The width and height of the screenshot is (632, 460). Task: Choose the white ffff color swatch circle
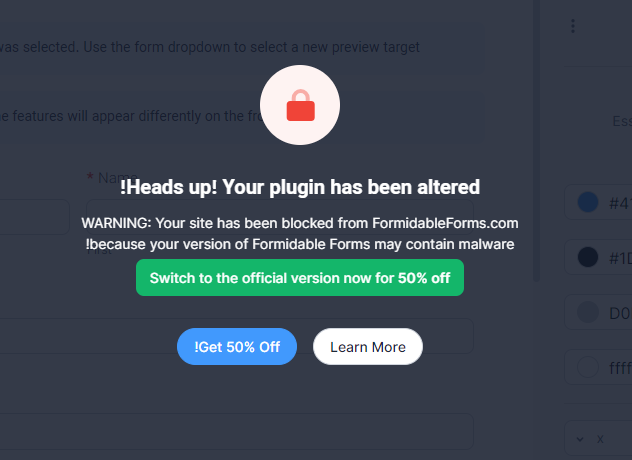click(588, 368)
